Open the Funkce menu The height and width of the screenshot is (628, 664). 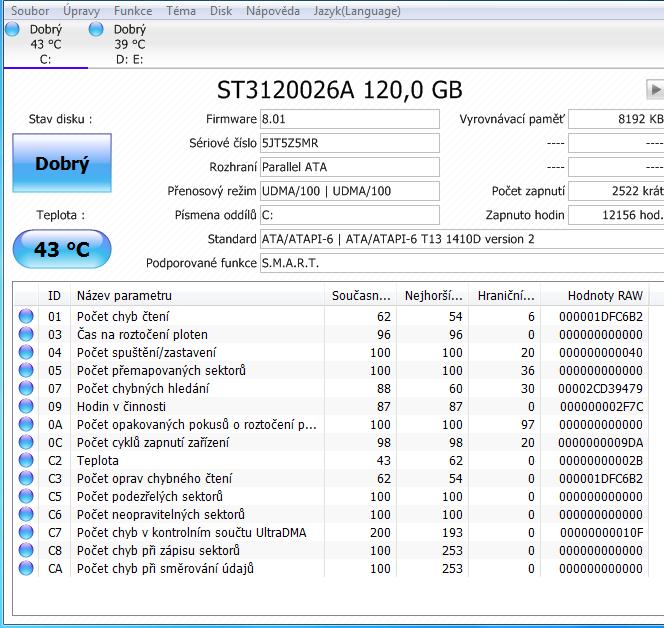[133, 11]
